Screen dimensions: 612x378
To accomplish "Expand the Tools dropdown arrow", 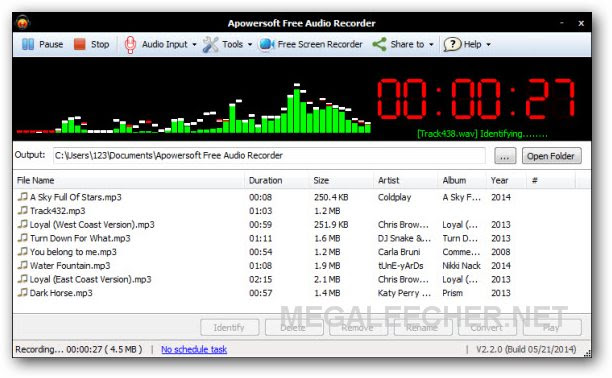I will 250,45.
